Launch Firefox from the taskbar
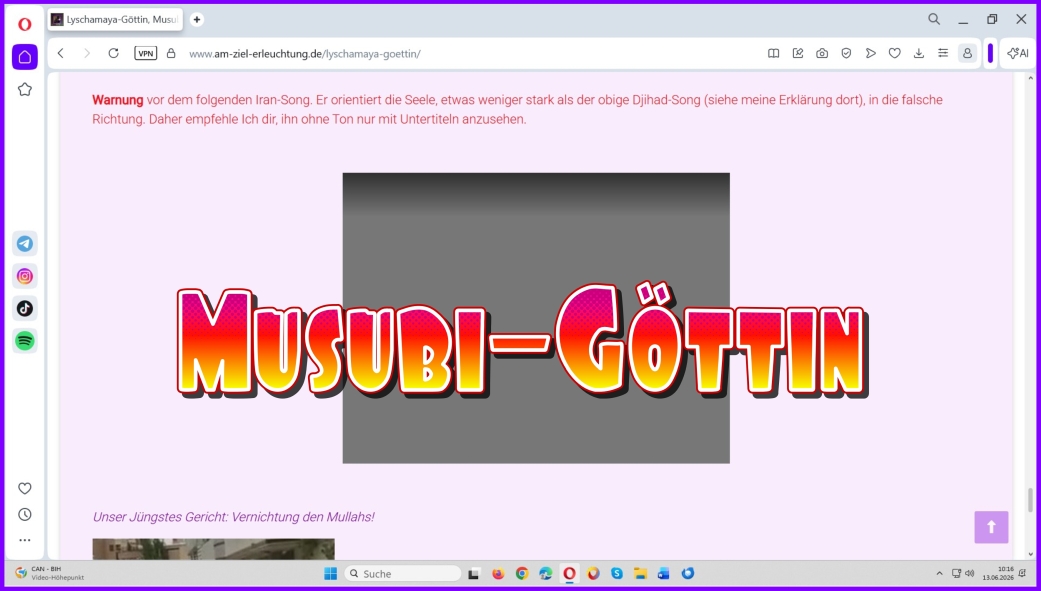The image size is (1041, 591). click(x=498, y=574)
